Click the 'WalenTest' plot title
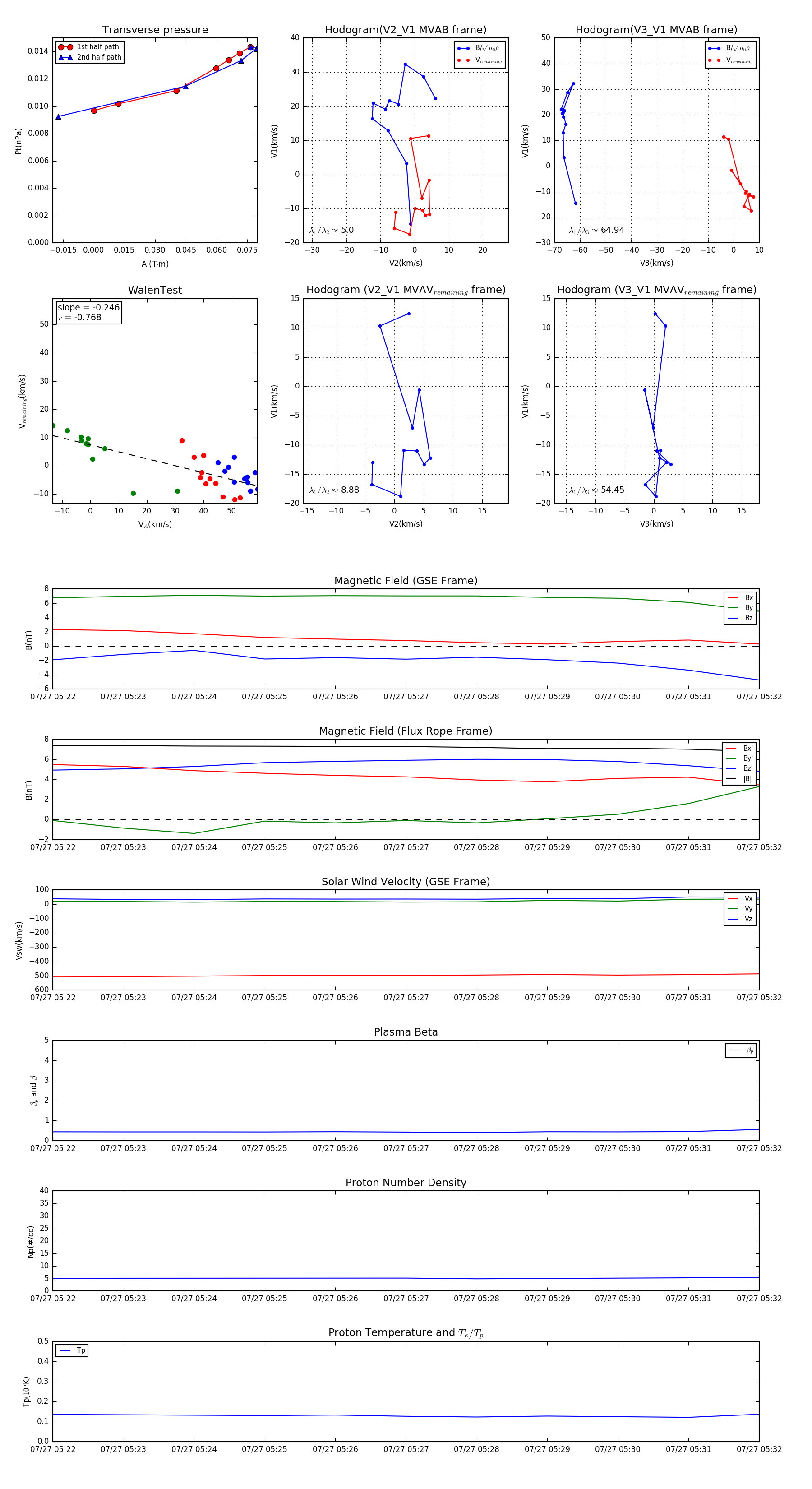The image size is (812, 1489). click(x=155, y=290)
